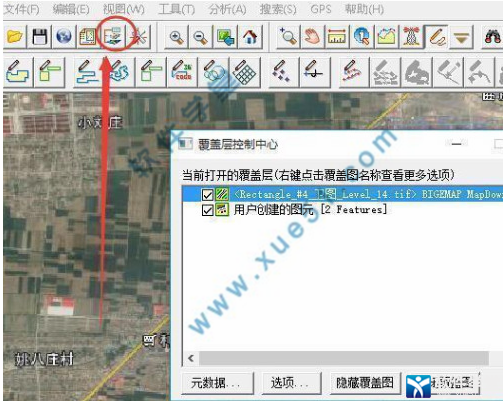Image resolution: width=503 pixels, height=401 pixels.
Task: Open Overlay Control Center toolbar icon
Action: (x=114, y=36)
